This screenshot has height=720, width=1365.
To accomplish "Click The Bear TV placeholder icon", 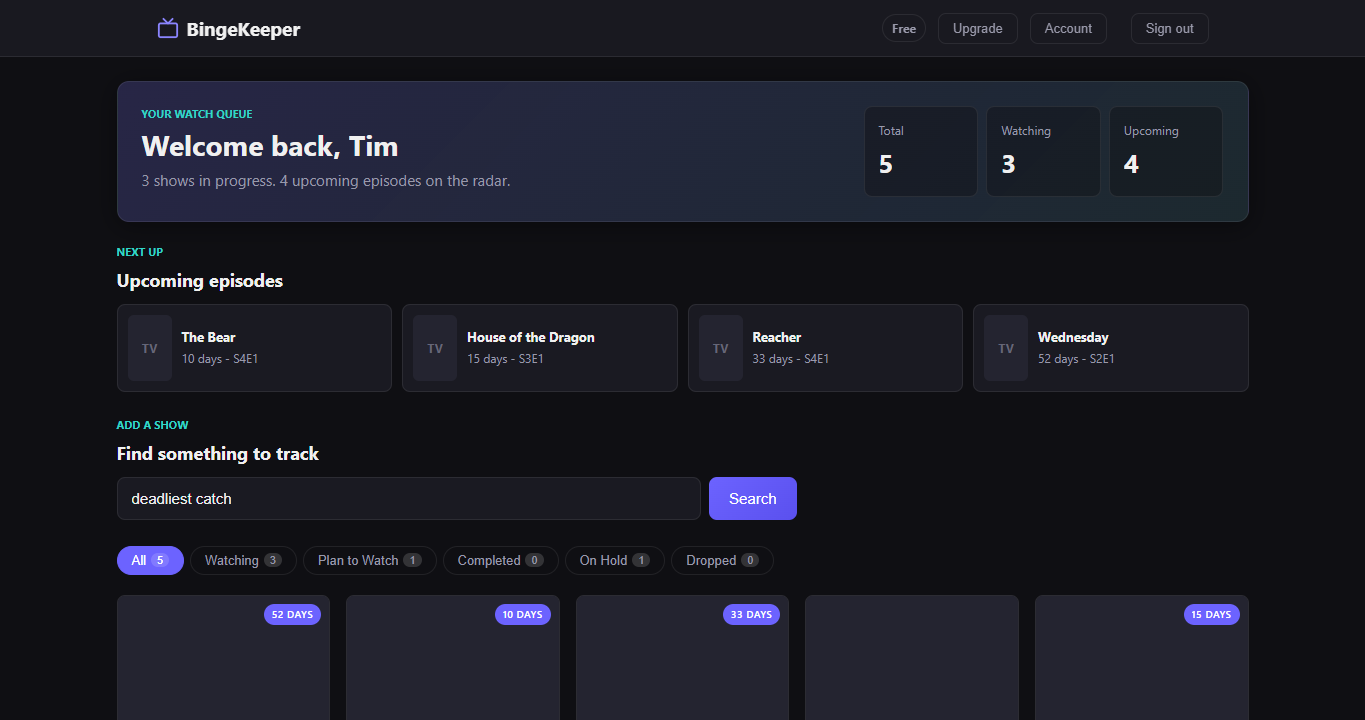I will (x=150, y=348).
